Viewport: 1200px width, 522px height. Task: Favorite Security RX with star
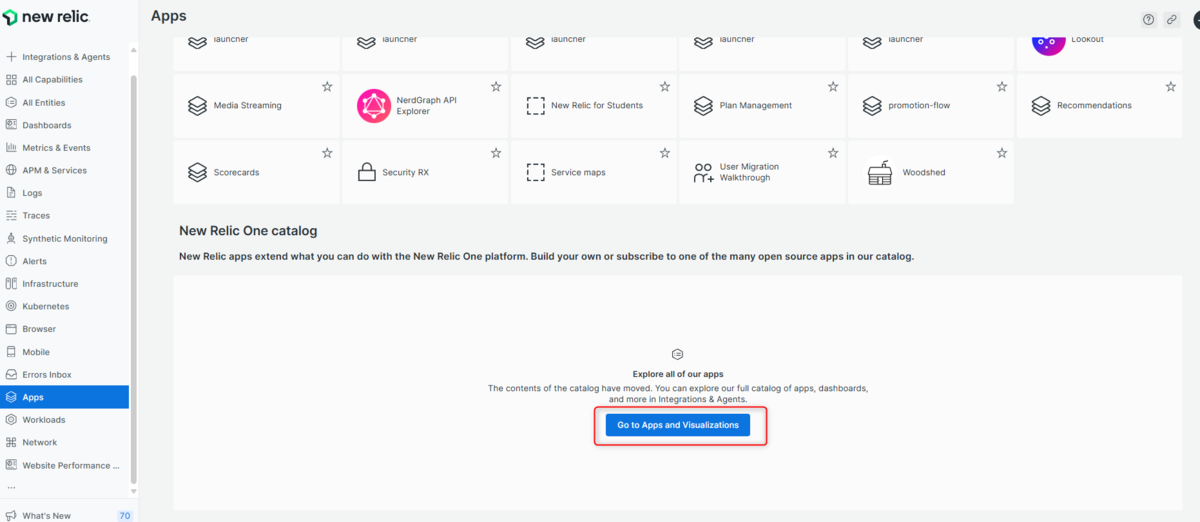click(496, 153)
